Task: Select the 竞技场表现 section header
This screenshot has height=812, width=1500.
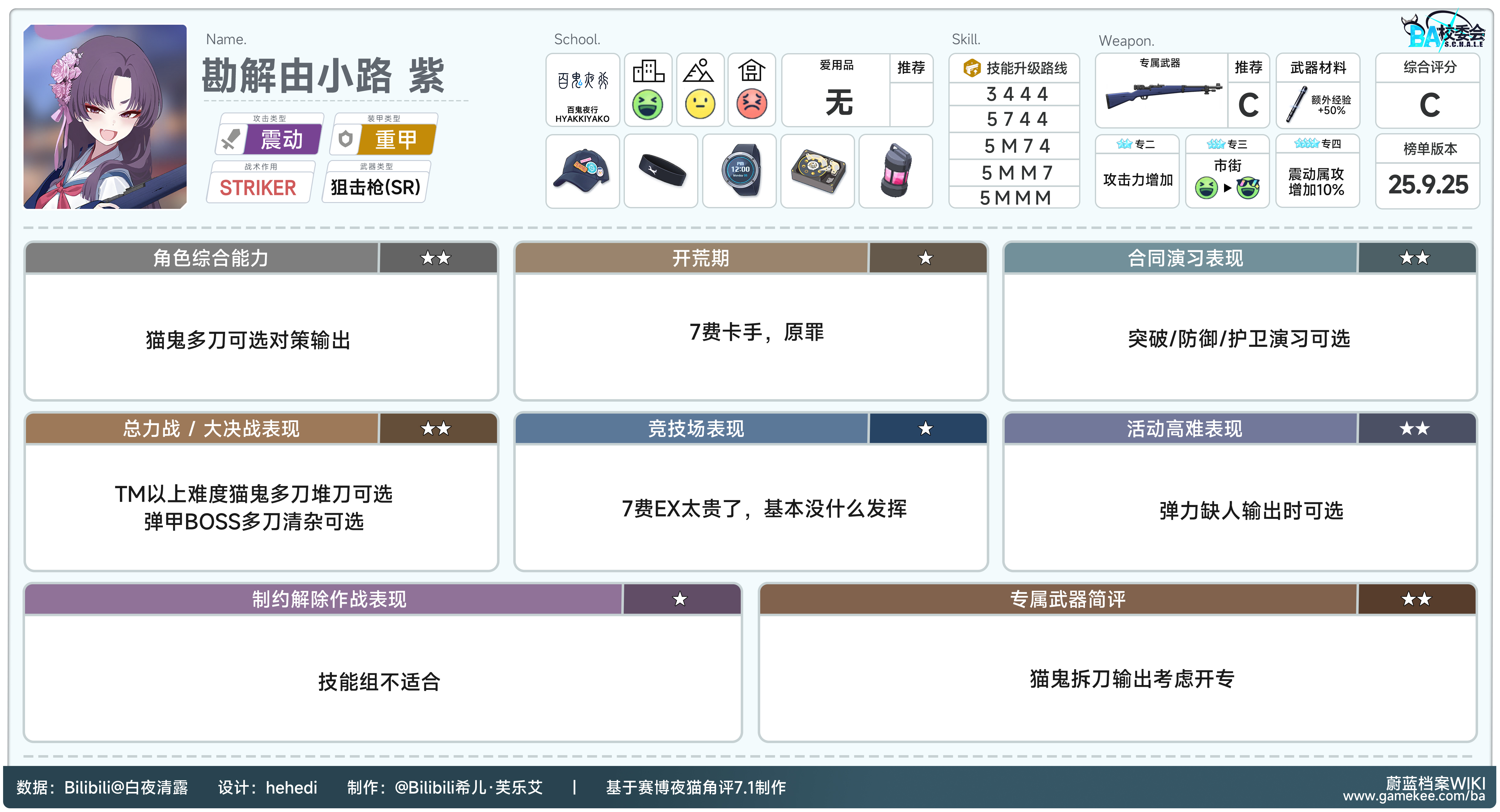Action: 696,429
